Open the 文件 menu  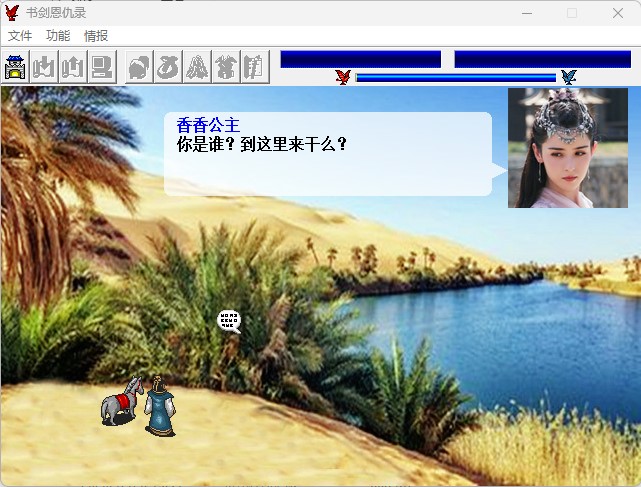tap(20, 36)
